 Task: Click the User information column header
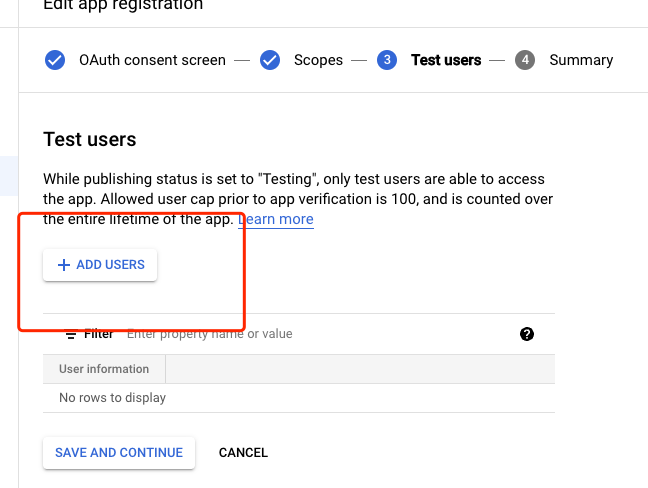pyautogui.click(x=104, y=369)
